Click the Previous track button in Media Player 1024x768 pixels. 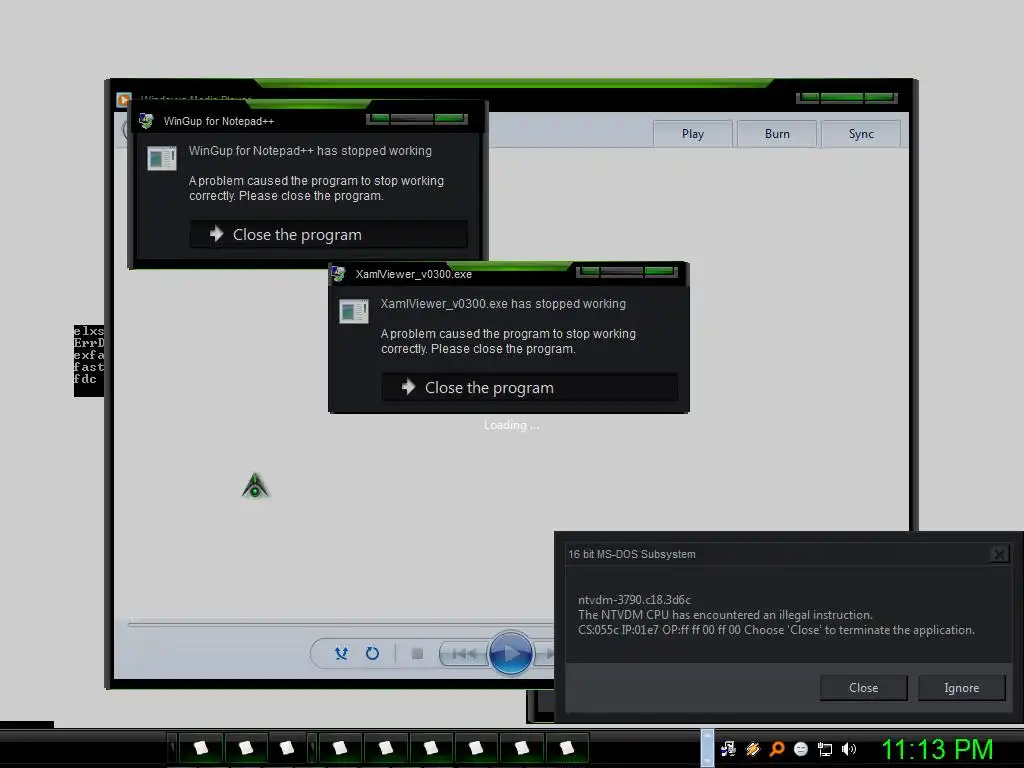(464, 653)
